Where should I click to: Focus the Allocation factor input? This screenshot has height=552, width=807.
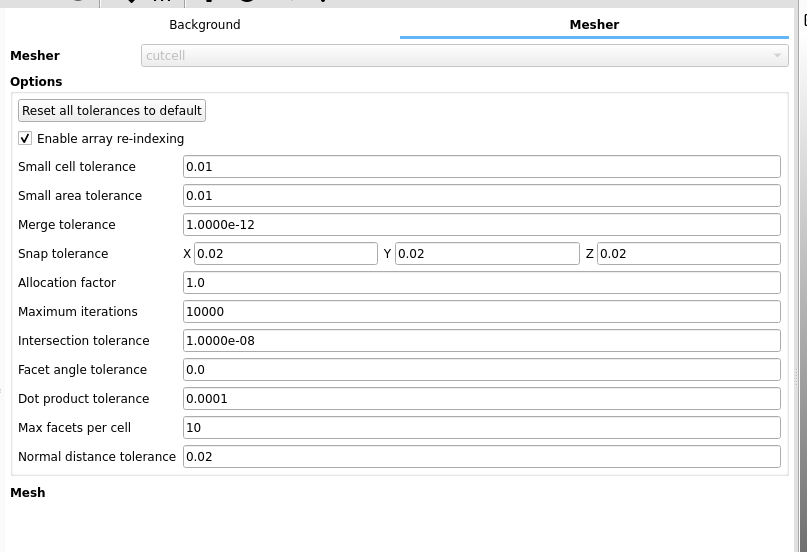click(x=481, y=283)
